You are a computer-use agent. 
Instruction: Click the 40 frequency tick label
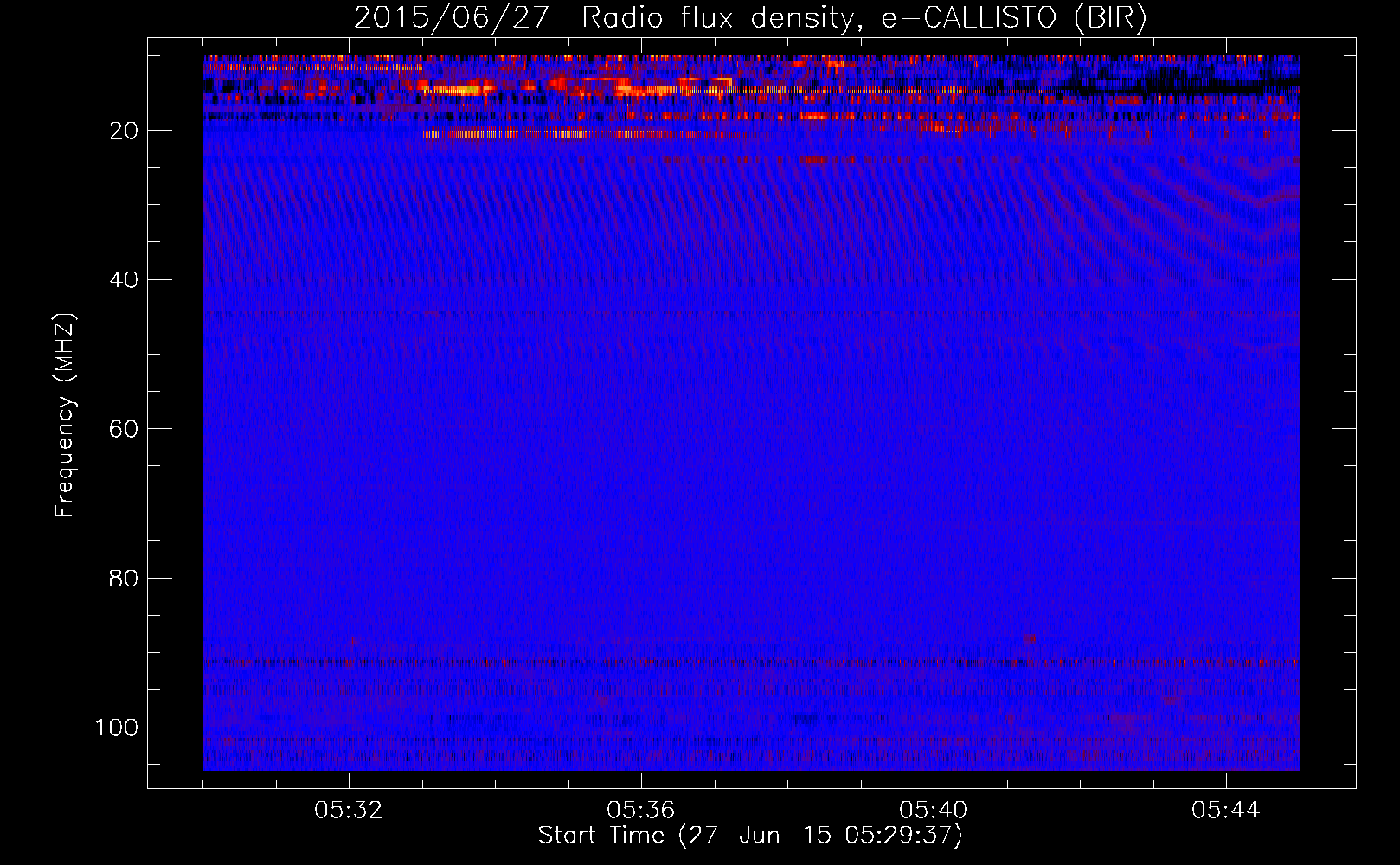124,280
